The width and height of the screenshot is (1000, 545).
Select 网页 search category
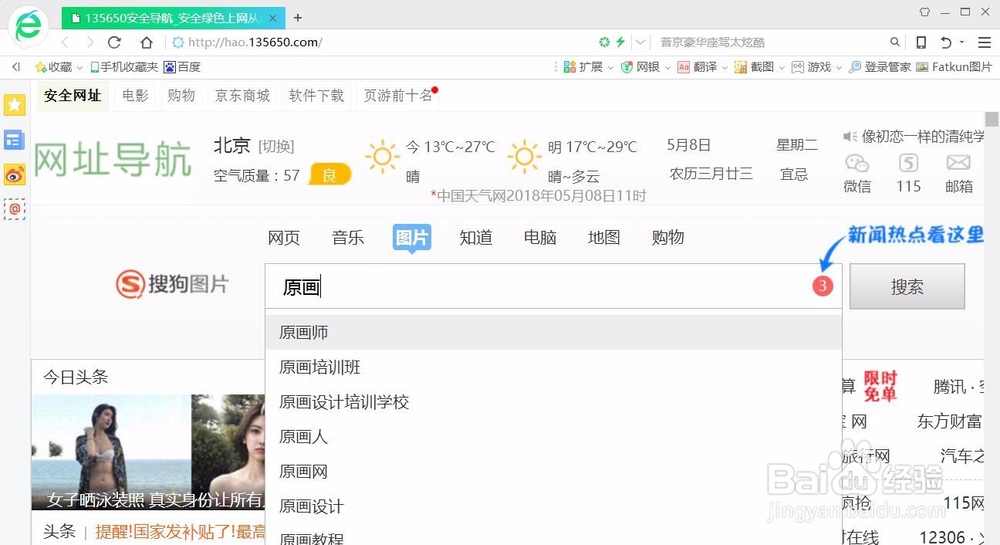[x=284, y=238]
